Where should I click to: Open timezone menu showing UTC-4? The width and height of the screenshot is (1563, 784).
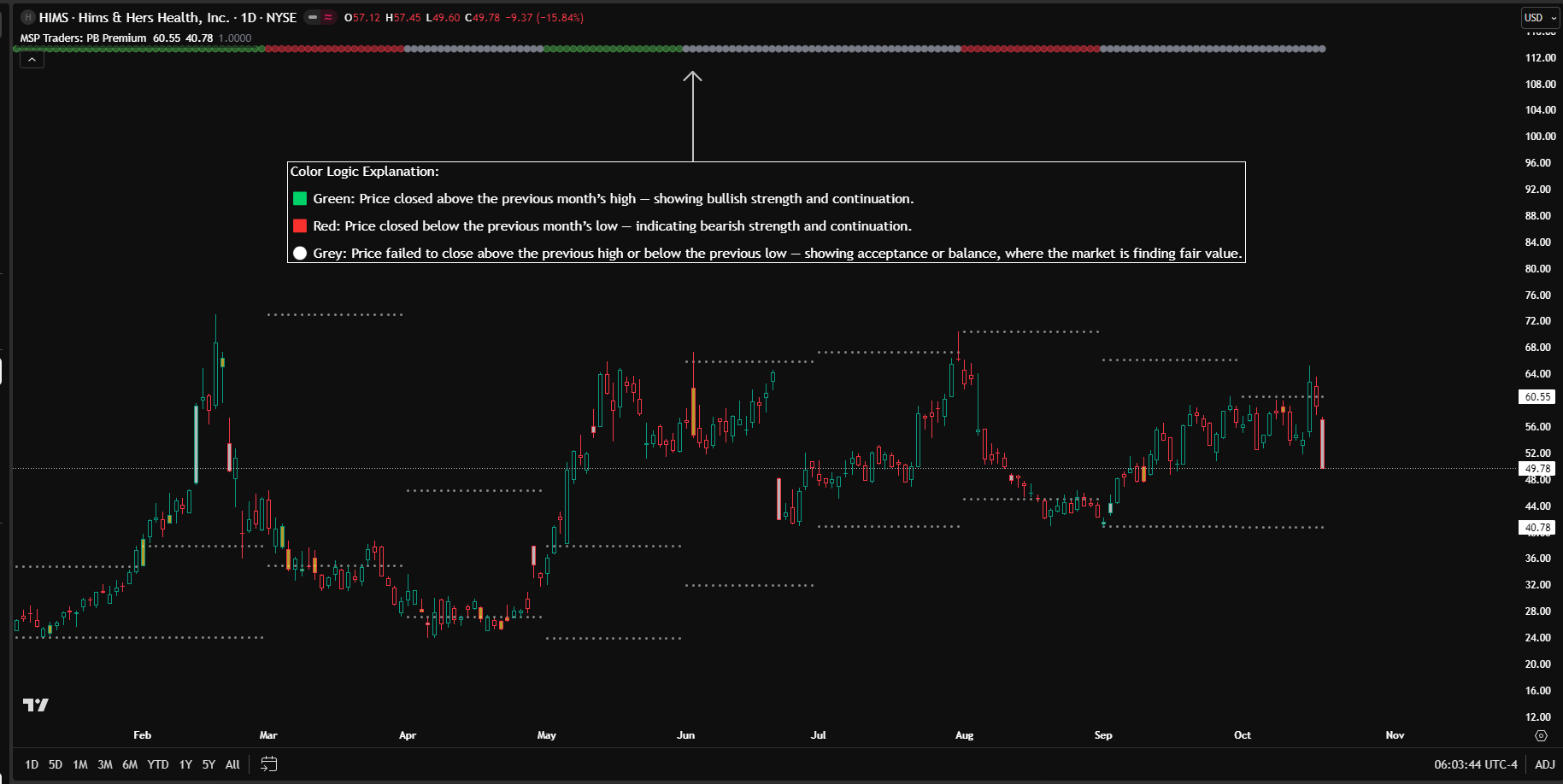(x=1475, y=764)
